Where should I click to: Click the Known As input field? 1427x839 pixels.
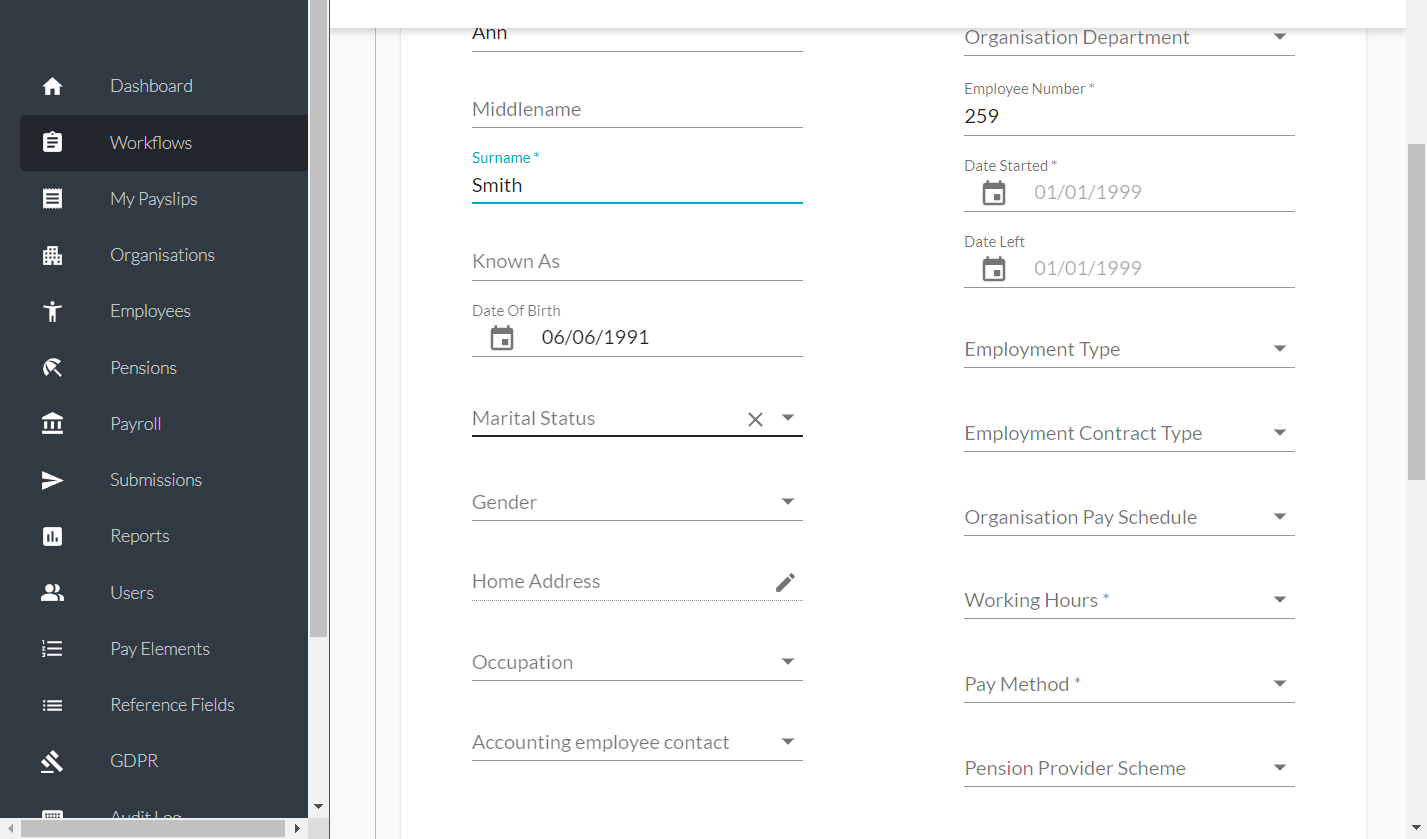click(x=637, y=261)
